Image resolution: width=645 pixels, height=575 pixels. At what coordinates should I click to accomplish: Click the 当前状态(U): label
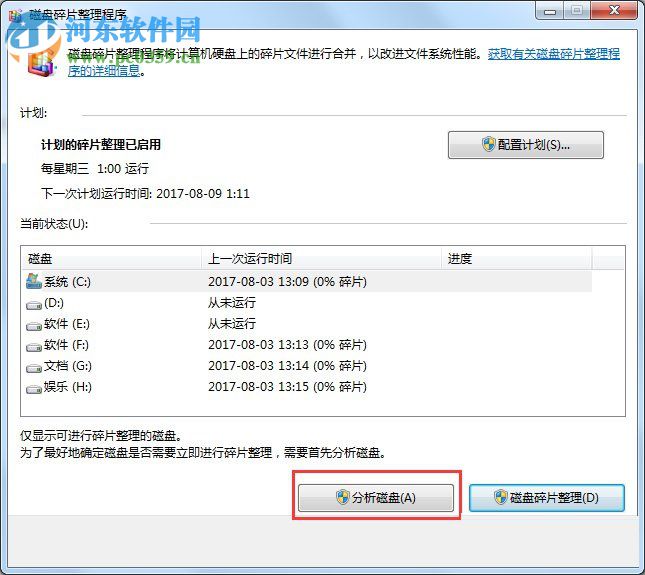click(x=54, y=224)
